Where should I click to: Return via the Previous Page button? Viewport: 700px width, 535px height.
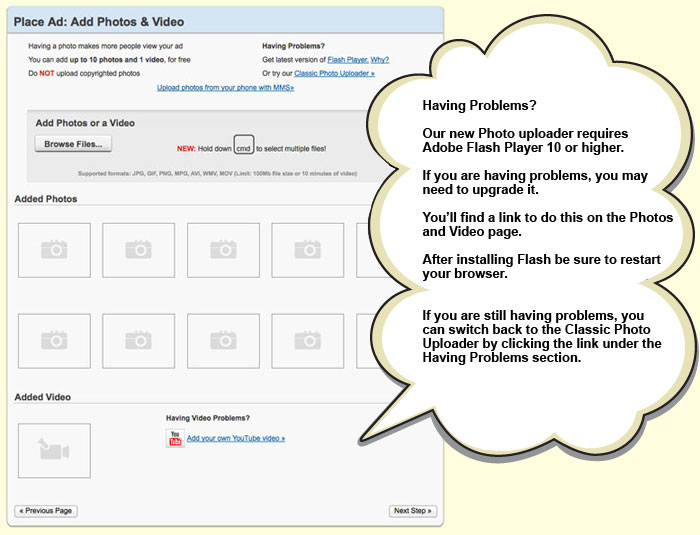pyautogui.click(x=45, y=511)
